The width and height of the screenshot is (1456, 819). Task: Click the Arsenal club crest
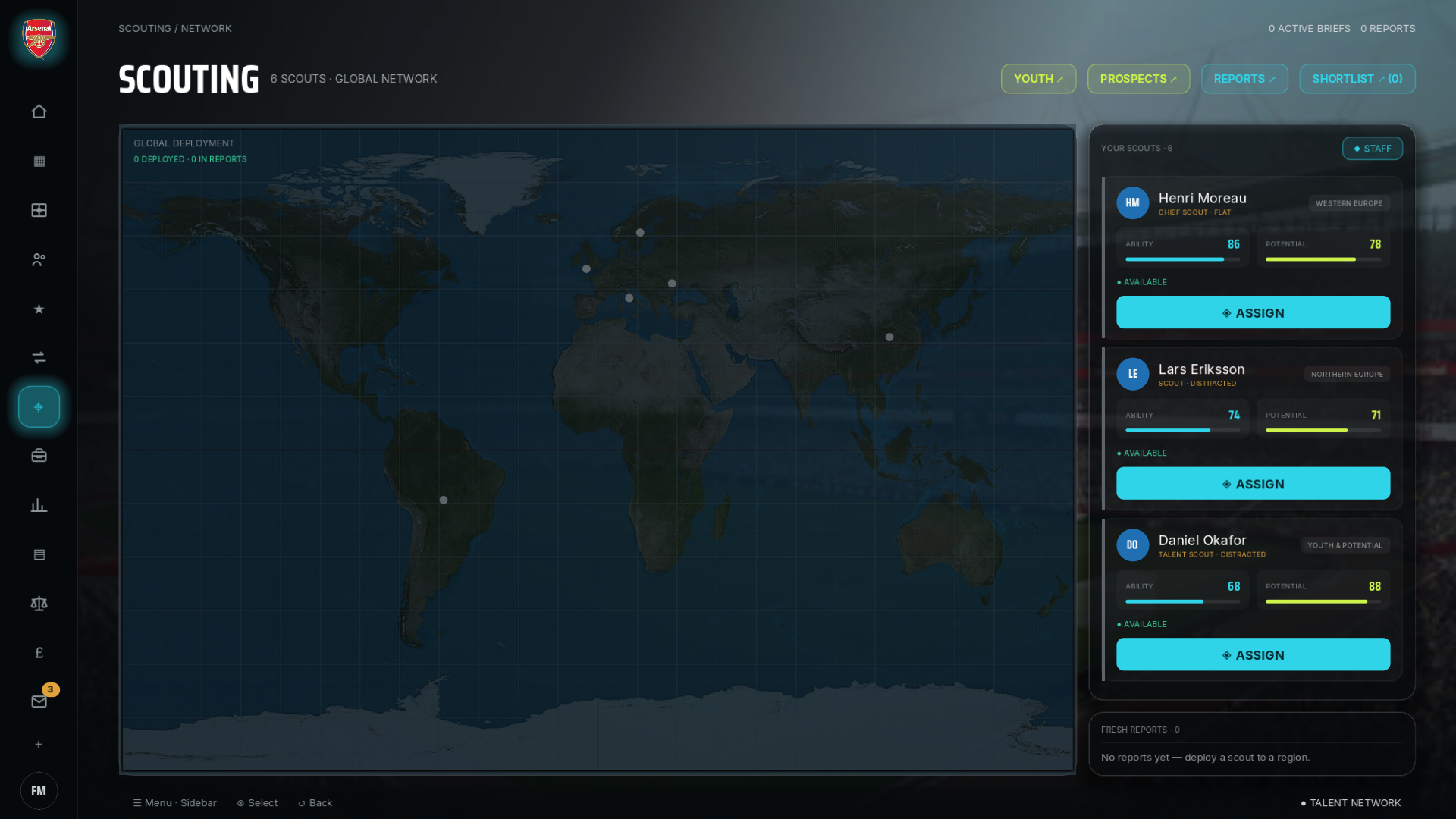pos(39,39)
